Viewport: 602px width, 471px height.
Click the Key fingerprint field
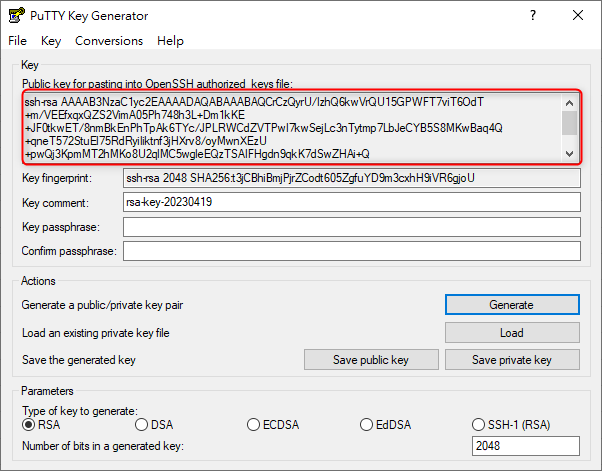352,178
